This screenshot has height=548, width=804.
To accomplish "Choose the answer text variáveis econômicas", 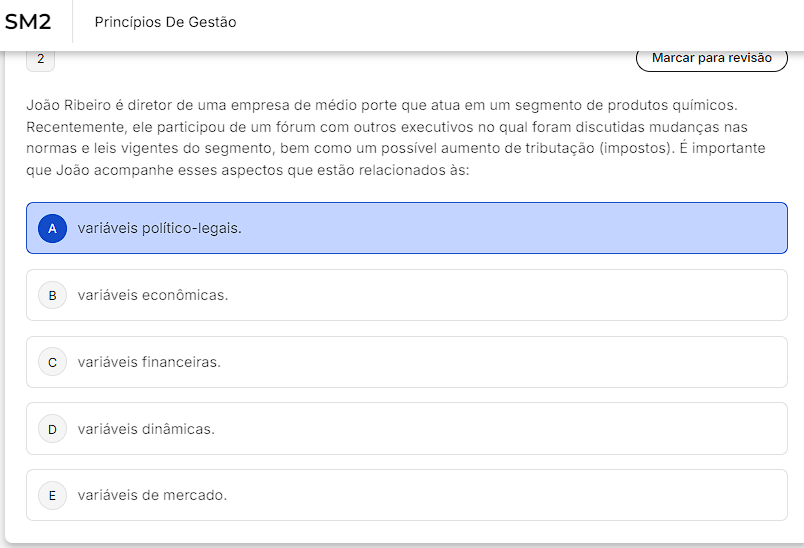I will pos(153,295).
